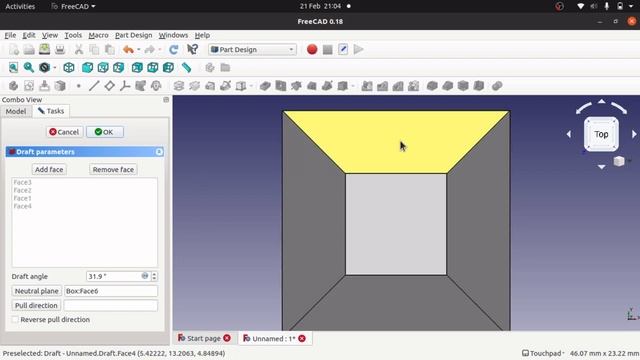
Task: Open the File menu
Action: click(x=10, y=35)
